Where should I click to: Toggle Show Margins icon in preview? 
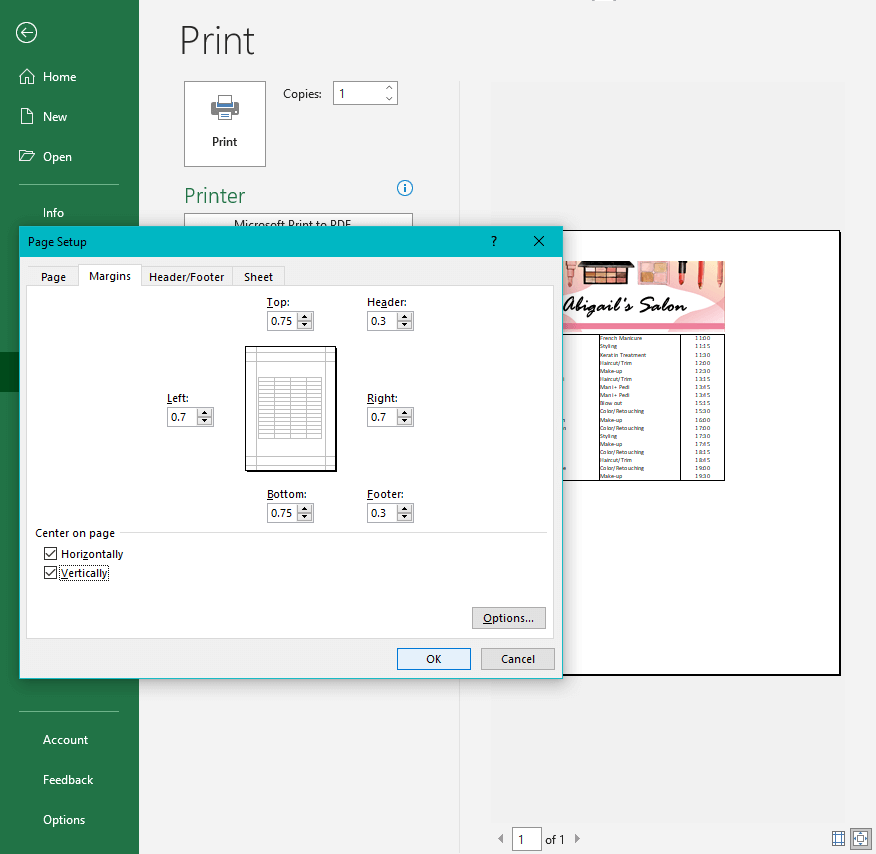point(838,838)
